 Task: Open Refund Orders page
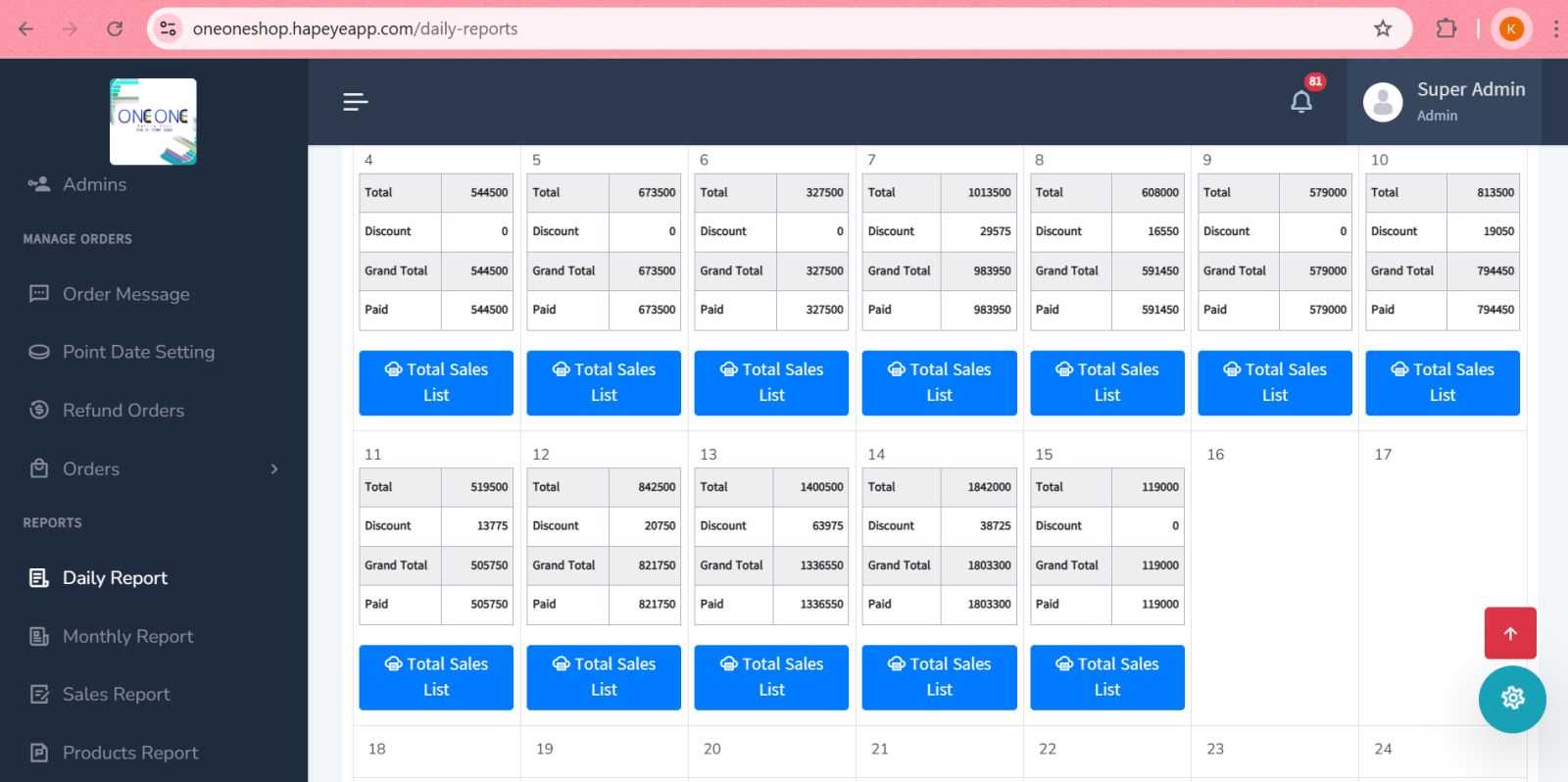[x=122, y=411]
